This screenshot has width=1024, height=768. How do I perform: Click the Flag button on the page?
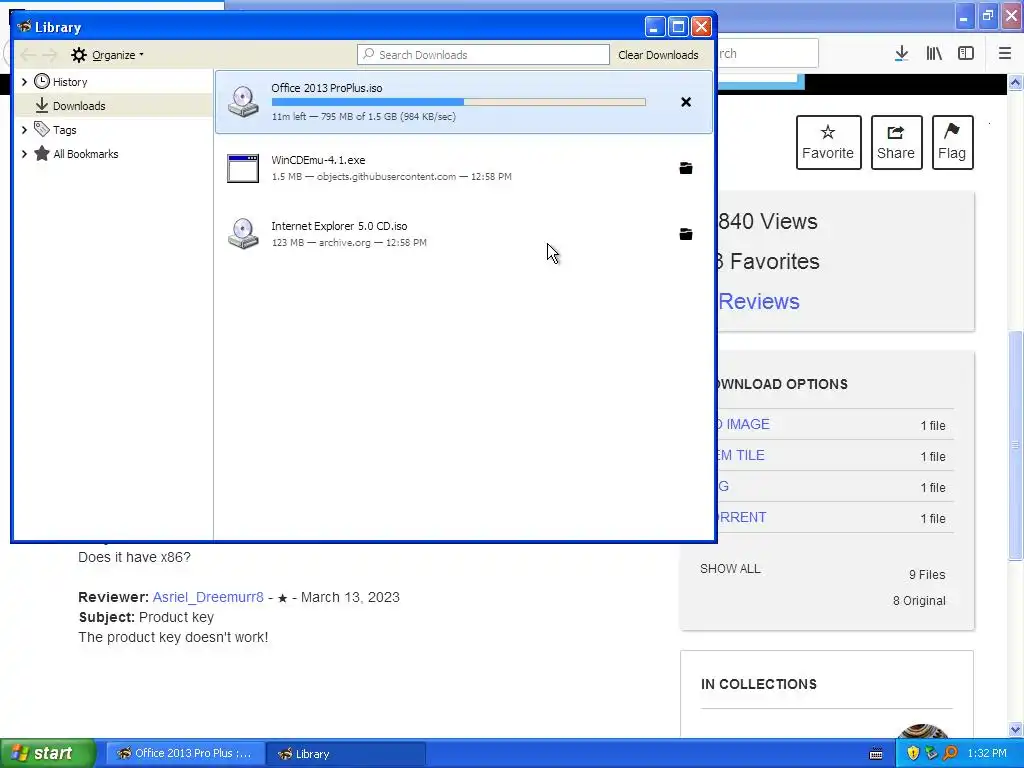tap(952, 142)
